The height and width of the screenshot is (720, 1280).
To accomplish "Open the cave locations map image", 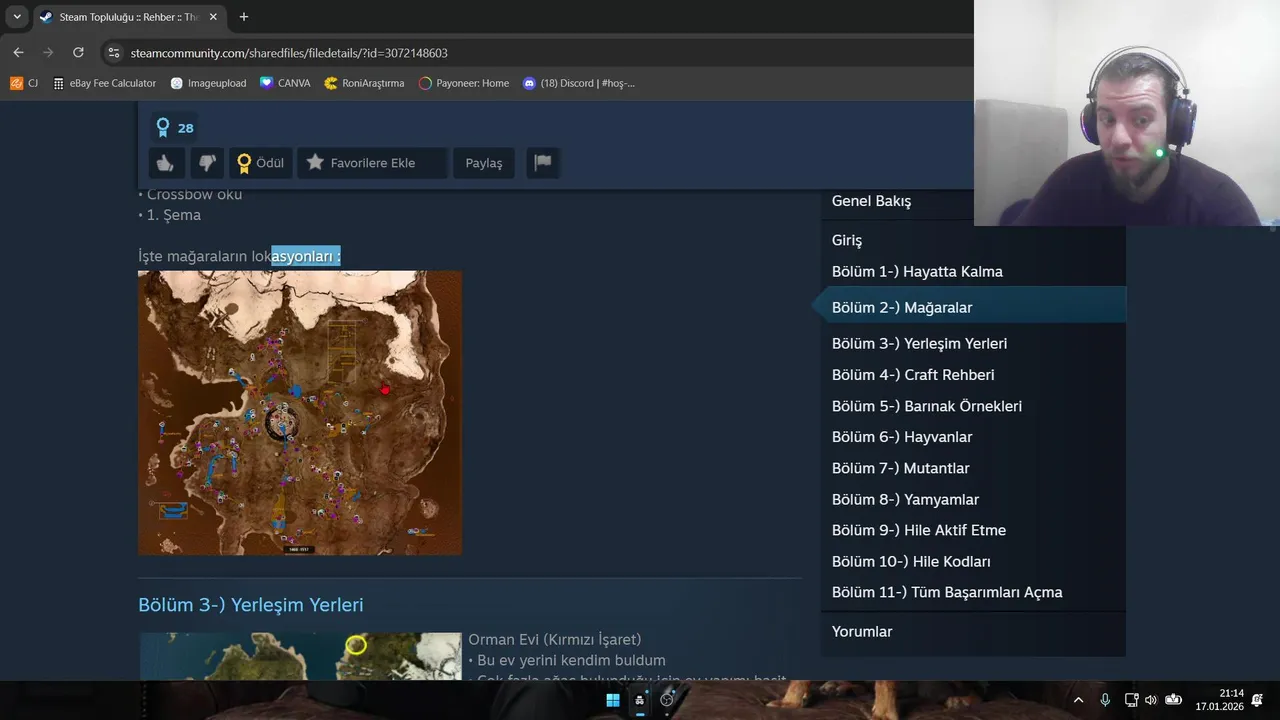I will click(300, 413).
